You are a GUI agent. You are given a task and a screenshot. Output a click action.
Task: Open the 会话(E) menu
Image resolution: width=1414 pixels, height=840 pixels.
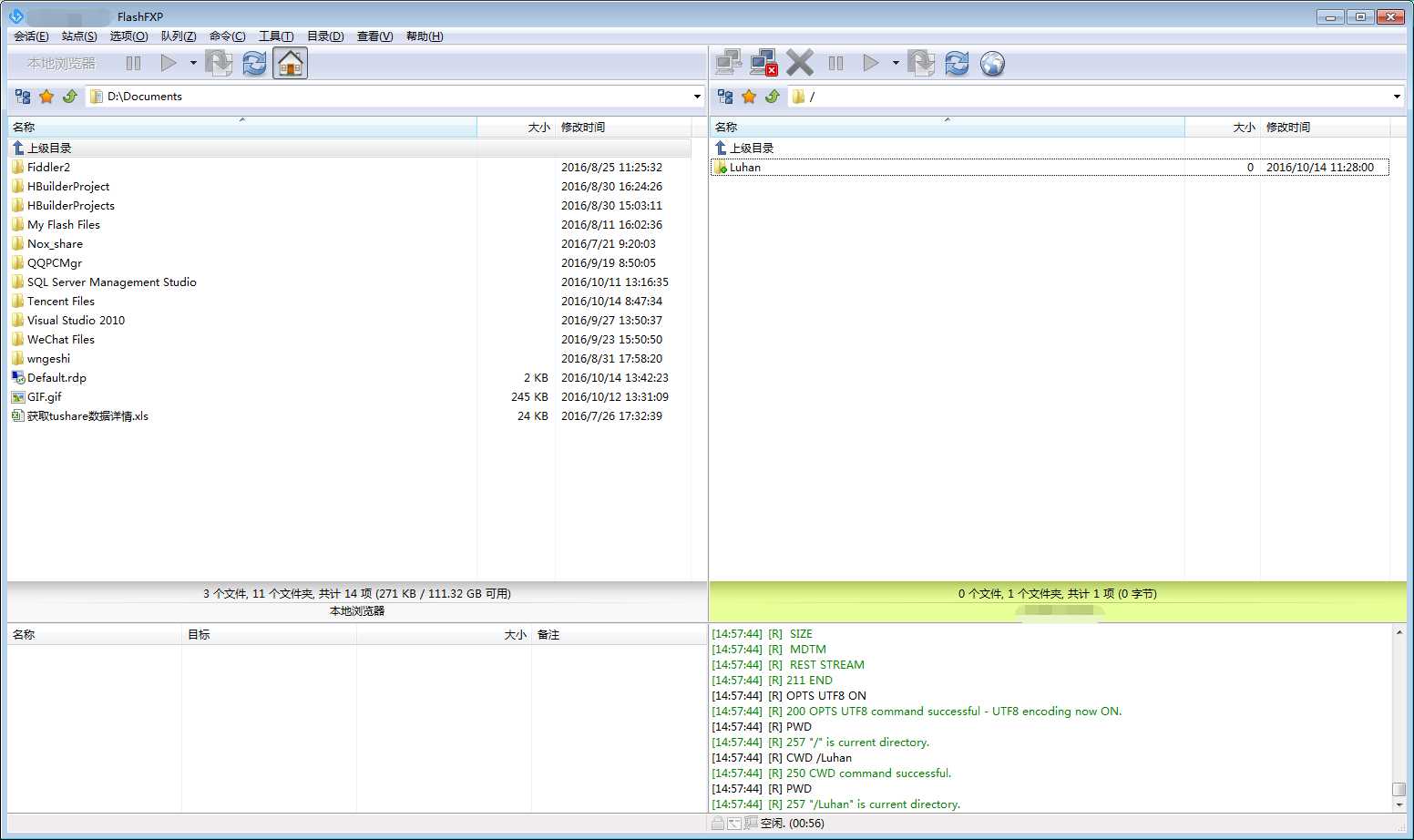pos(31,36)
